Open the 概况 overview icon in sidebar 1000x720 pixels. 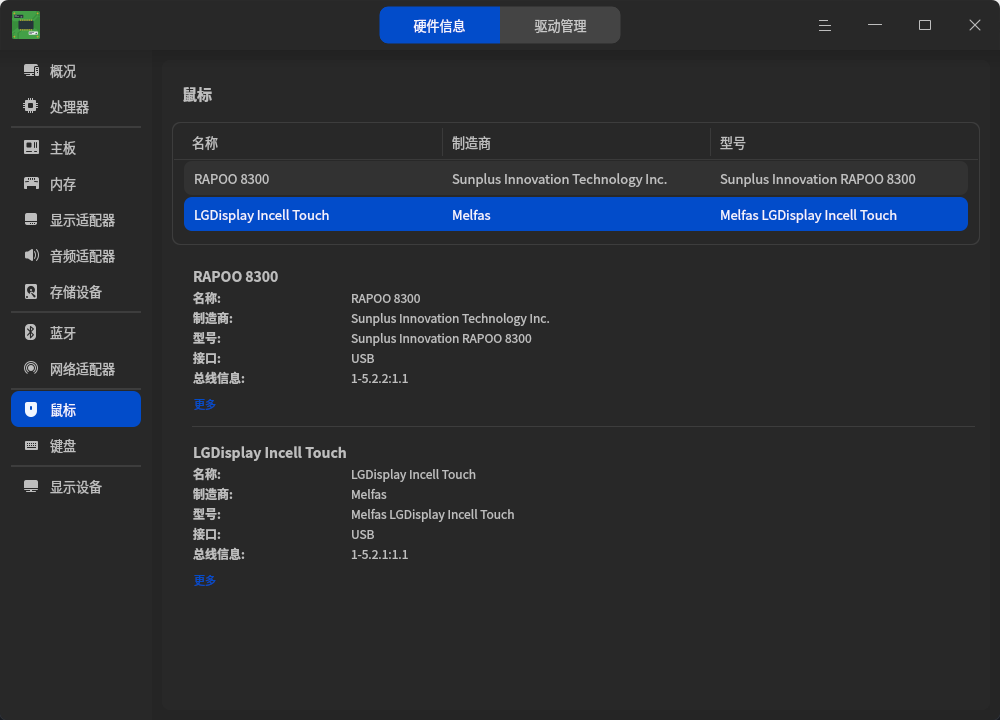tap(31, 71)
